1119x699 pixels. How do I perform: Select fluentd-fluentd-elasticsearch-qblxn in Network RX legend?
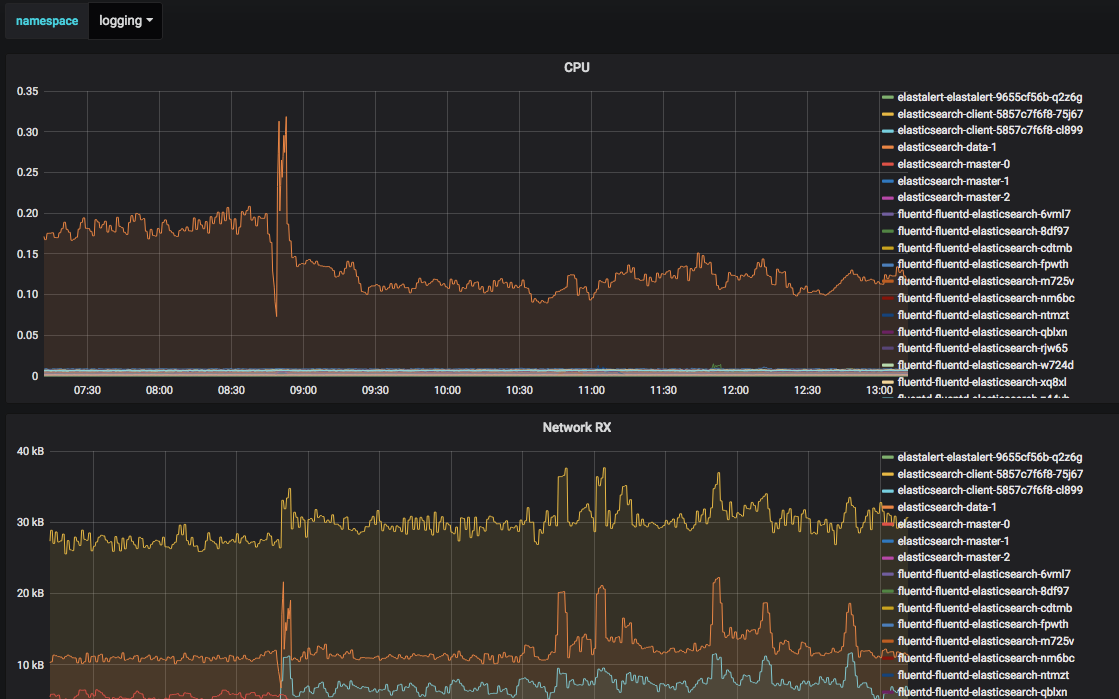tap(982, 692)
